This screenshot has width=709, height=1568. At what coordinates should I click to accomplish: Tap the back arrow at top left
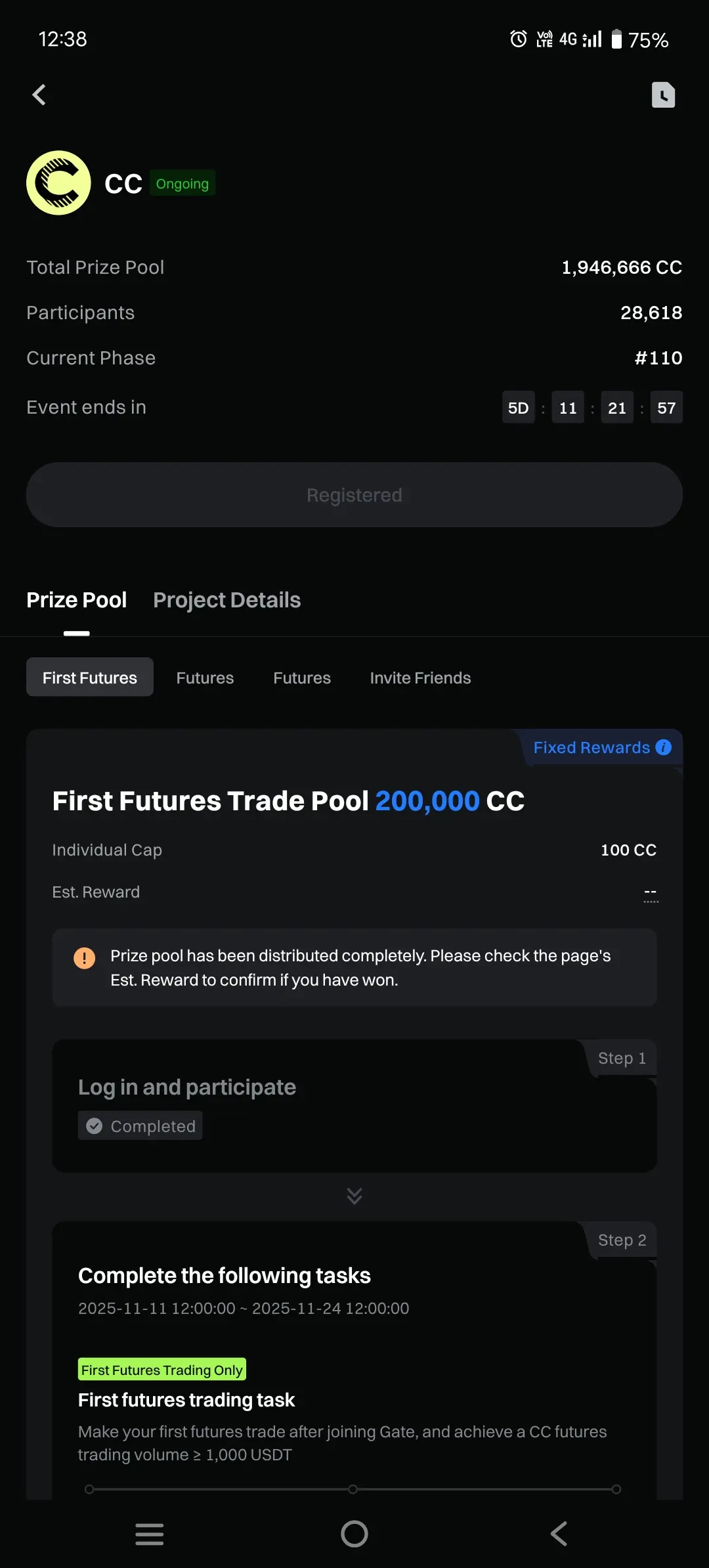tap(39, 95)
